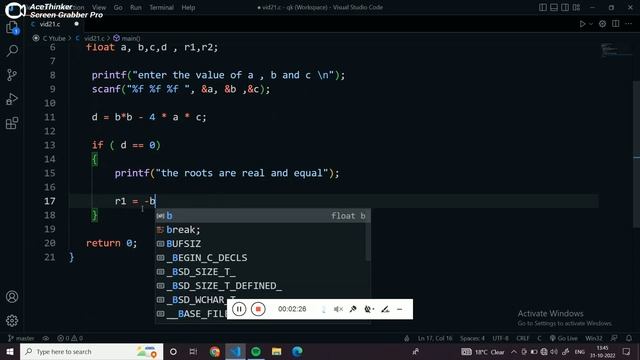Open the View menu

click(x=99, y=7)
